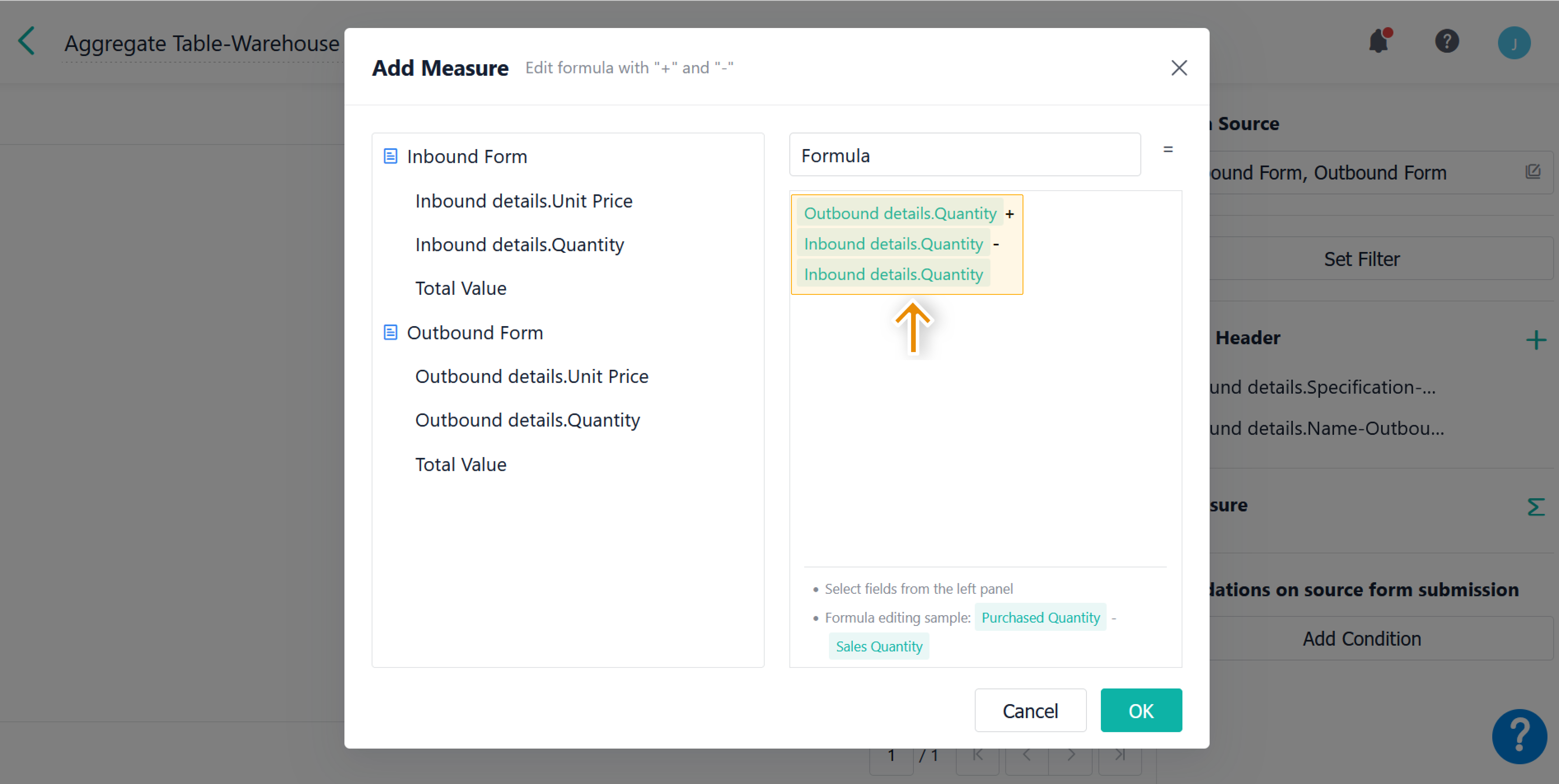This screenshot has height=784, width=1559.
Task: Click the help question mark icon in header
Action: click(1447, 42)
